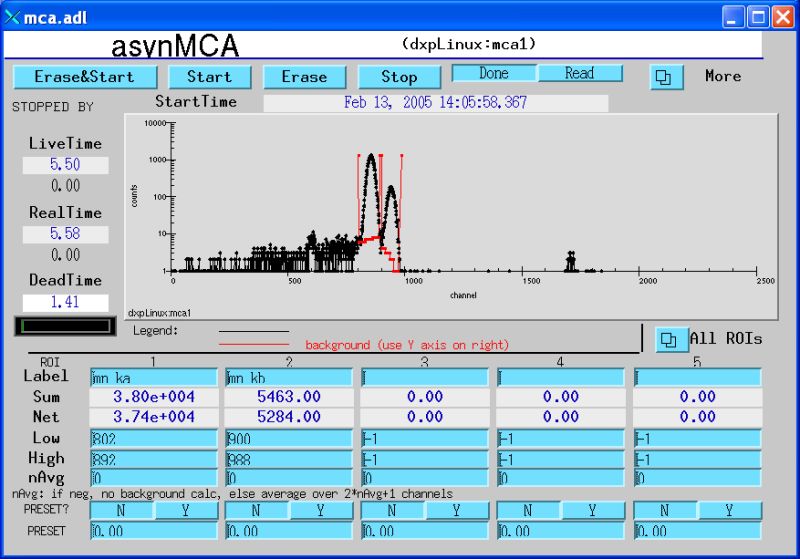
Task: Edit ROI 1 label field 'mn ka'
Action: coord(154,378)
